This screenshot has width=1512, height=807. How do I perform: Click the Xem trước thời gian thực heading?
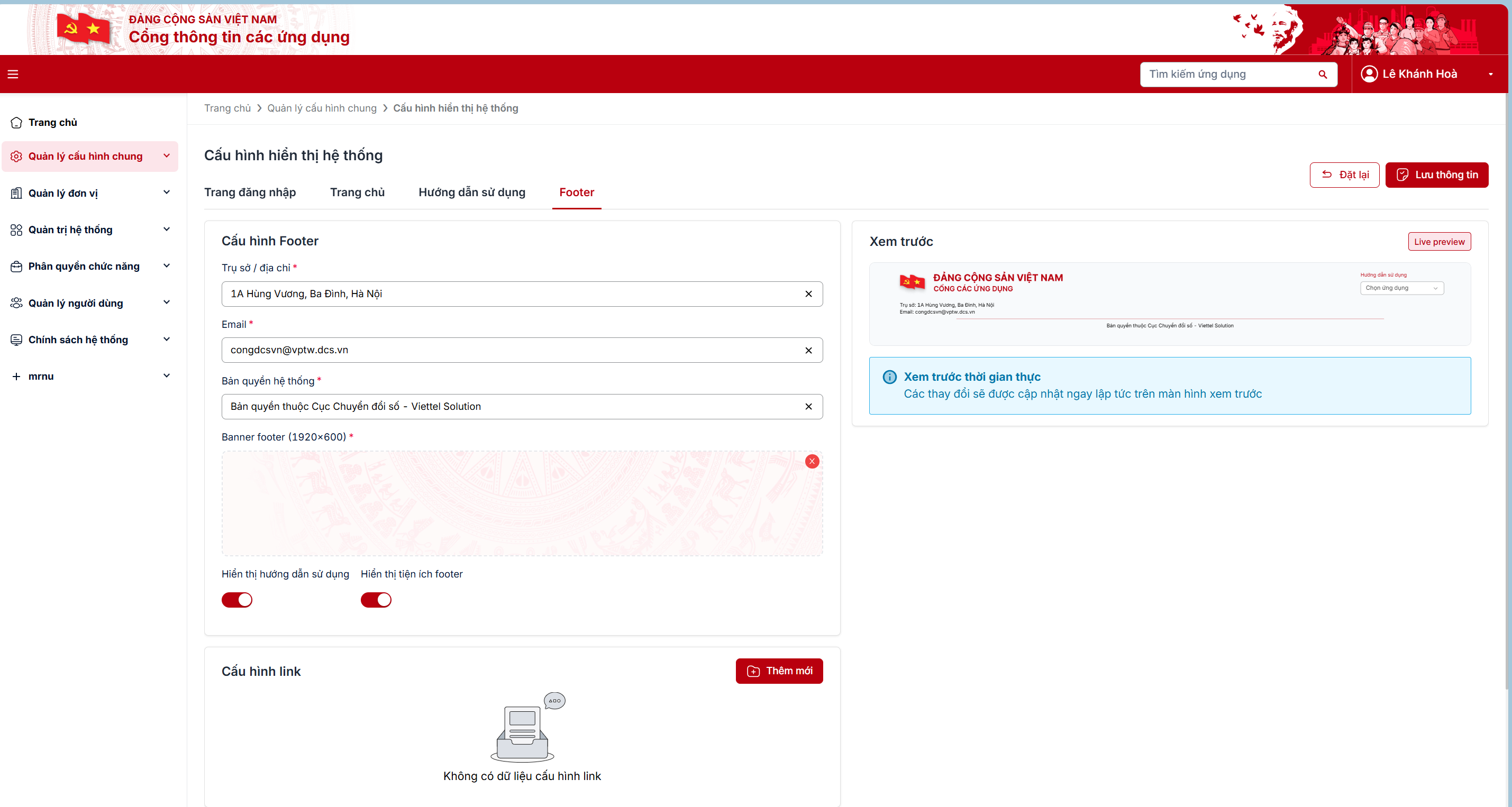tap(972, 377)
